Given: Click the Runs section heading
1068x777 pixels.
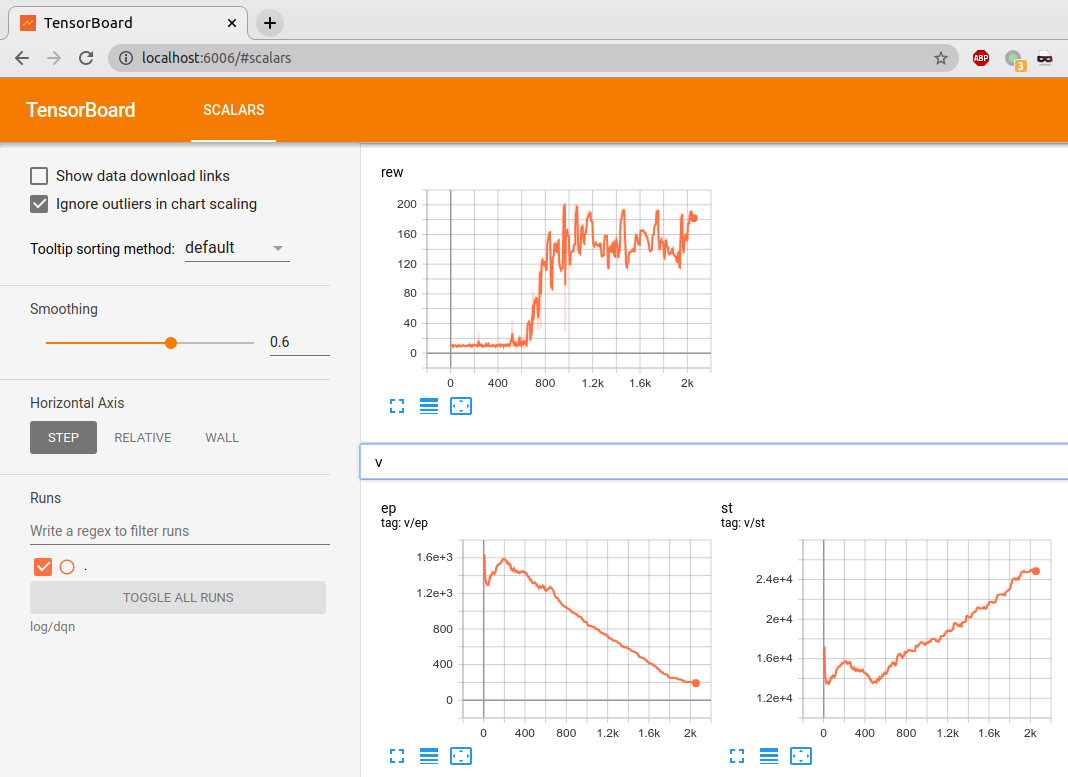Looking at the screenshot, I should (x=46, y=498).
